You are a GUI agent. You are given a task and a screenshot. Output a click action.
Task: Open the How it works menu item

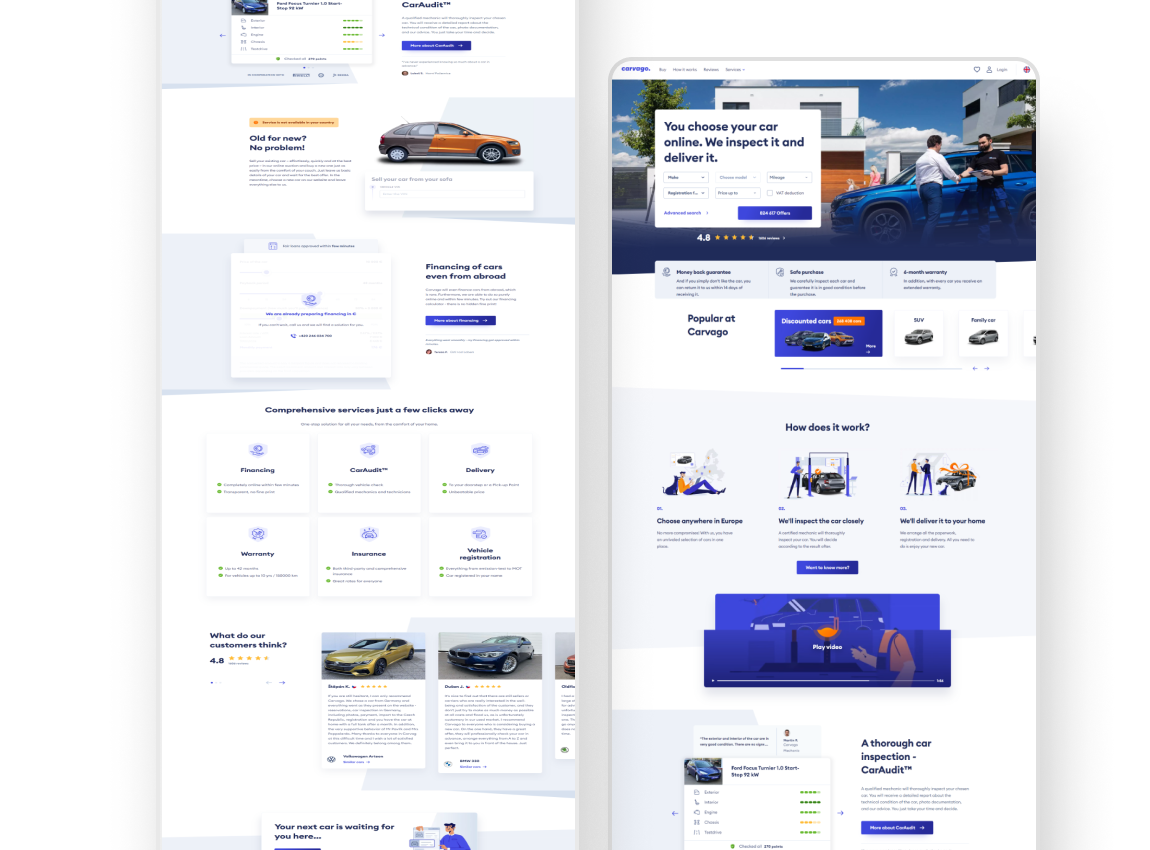pos(684,70)
